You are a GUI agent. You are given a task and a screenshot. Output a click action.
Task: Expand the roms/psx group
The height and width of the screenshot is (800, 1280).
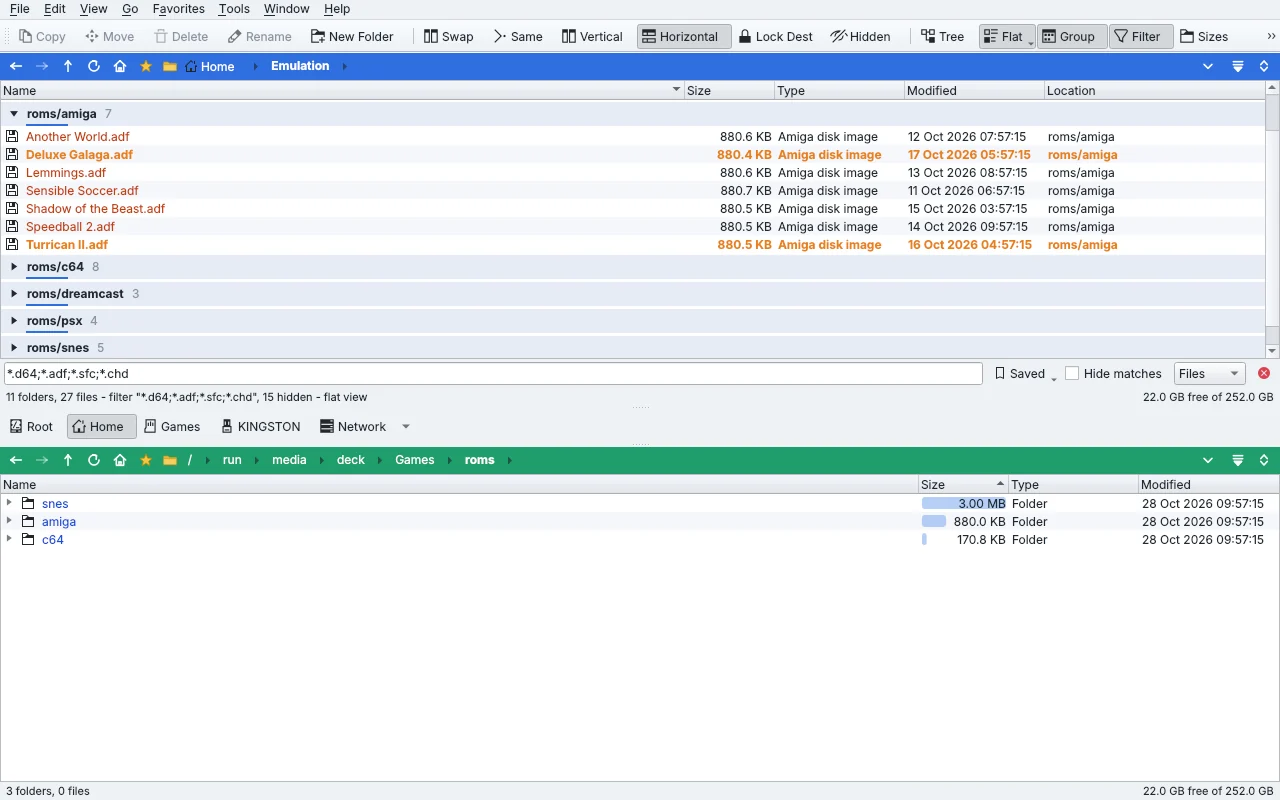[14, 321]
